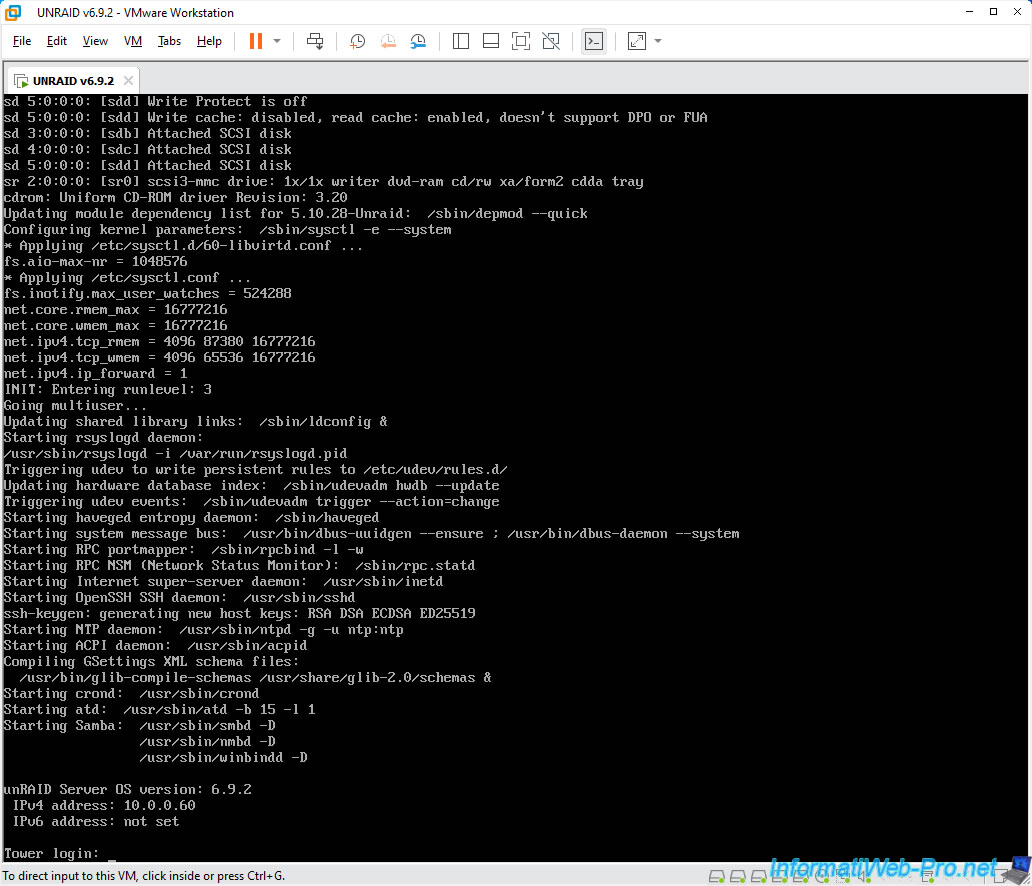Open the File menu
Image resolution: width=1032 pixels, height=886 pixels.
(x=22, y=41)
